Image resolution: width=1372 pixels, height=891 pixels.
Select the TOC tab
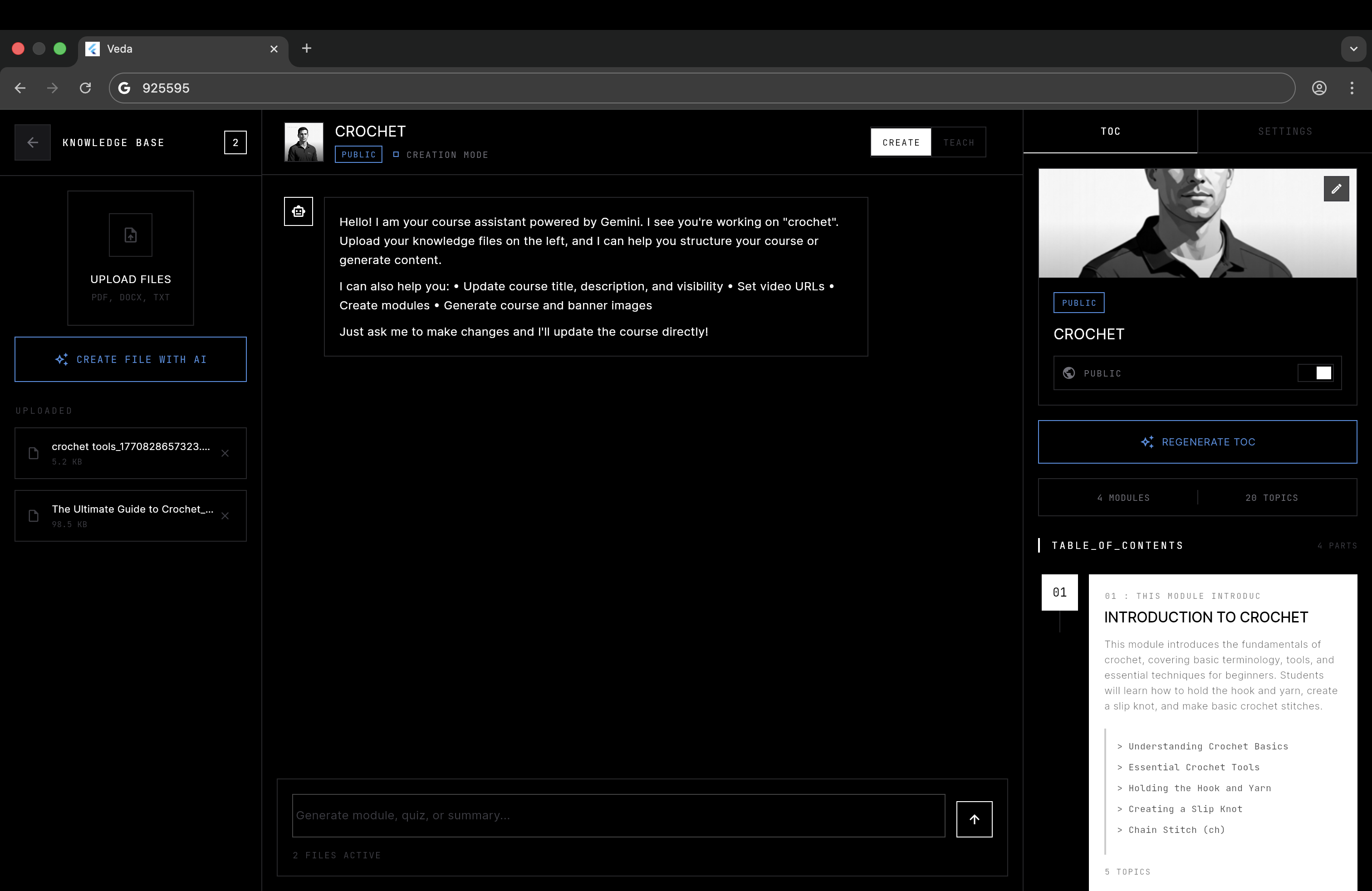coord(1110,132)
